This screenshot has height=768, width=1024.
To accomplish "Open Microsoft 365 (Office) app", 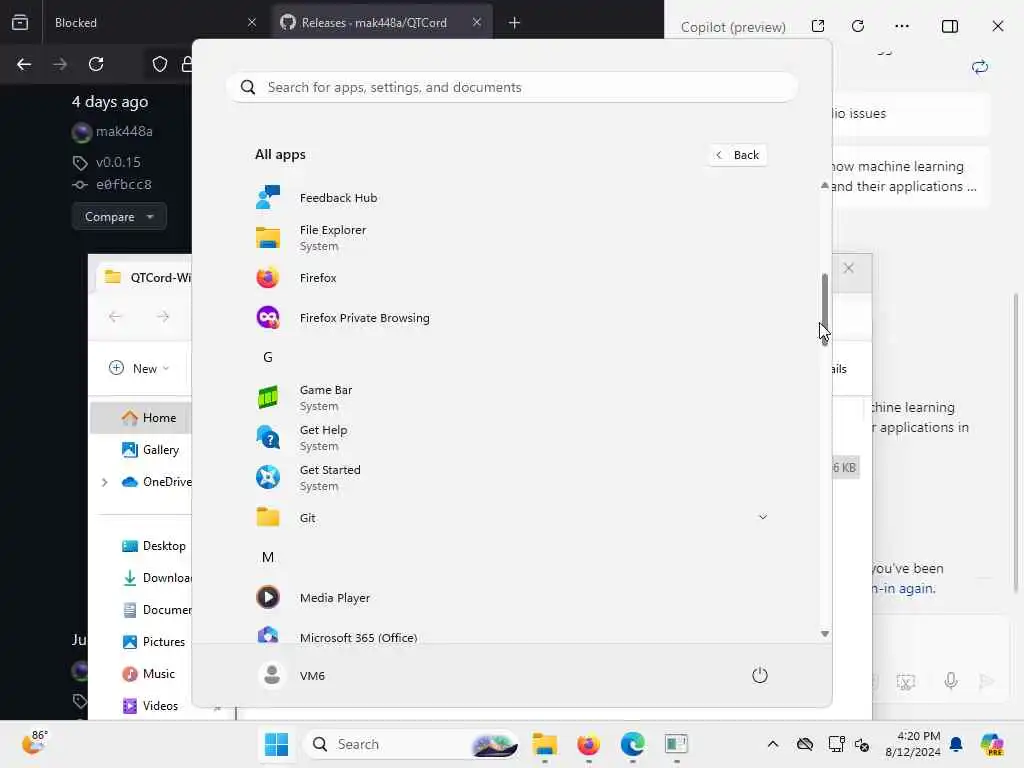I will (511, 635).
